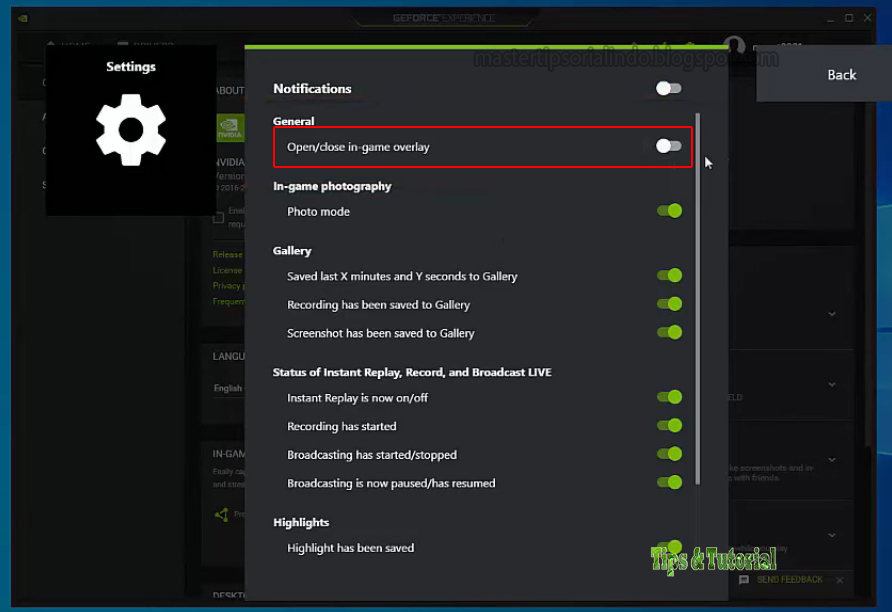Click the GeForce Experience title text
Image resolution: width=892 pixels, height=612 pixels.
pyautogui.click(x=444, y=18)
